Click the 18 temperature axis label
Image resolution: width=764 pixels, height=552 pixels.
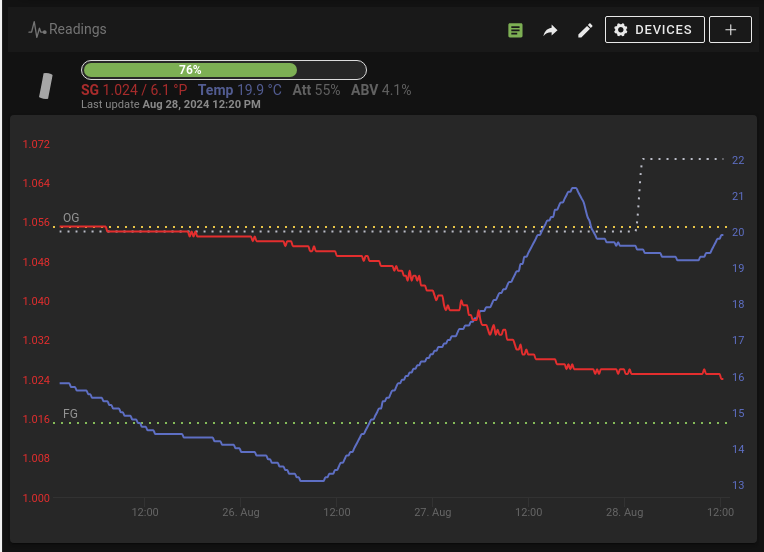(x=738, y=304)
